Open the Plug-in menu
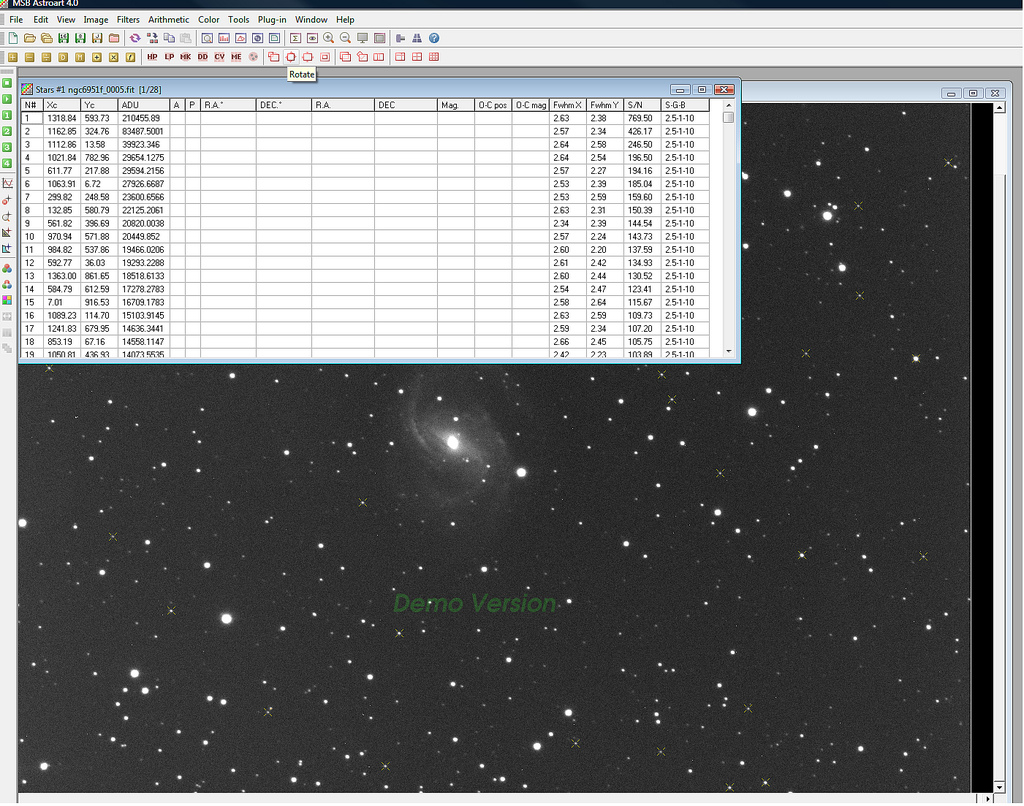The width and height of the screenshot is (1024, 806). 272,20
